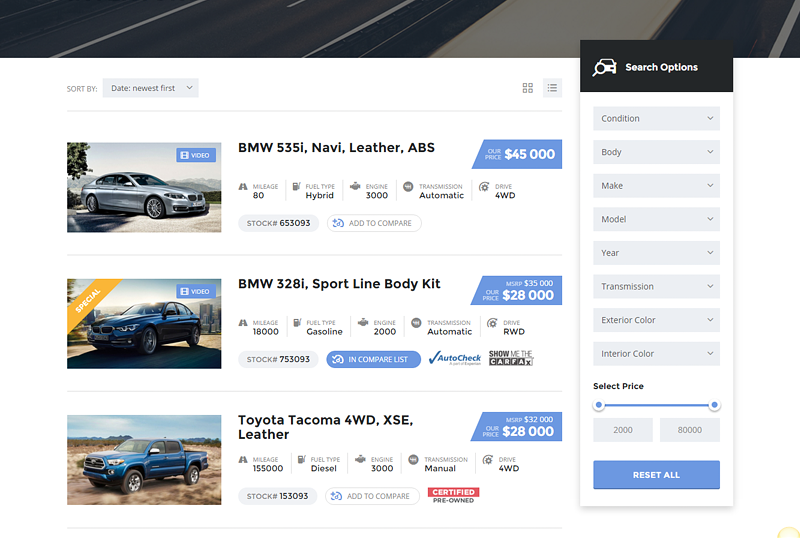Screen dimensions: 800x538
Task: Click engine icon for BMW 328i
Action: click(x=363, y=323)
